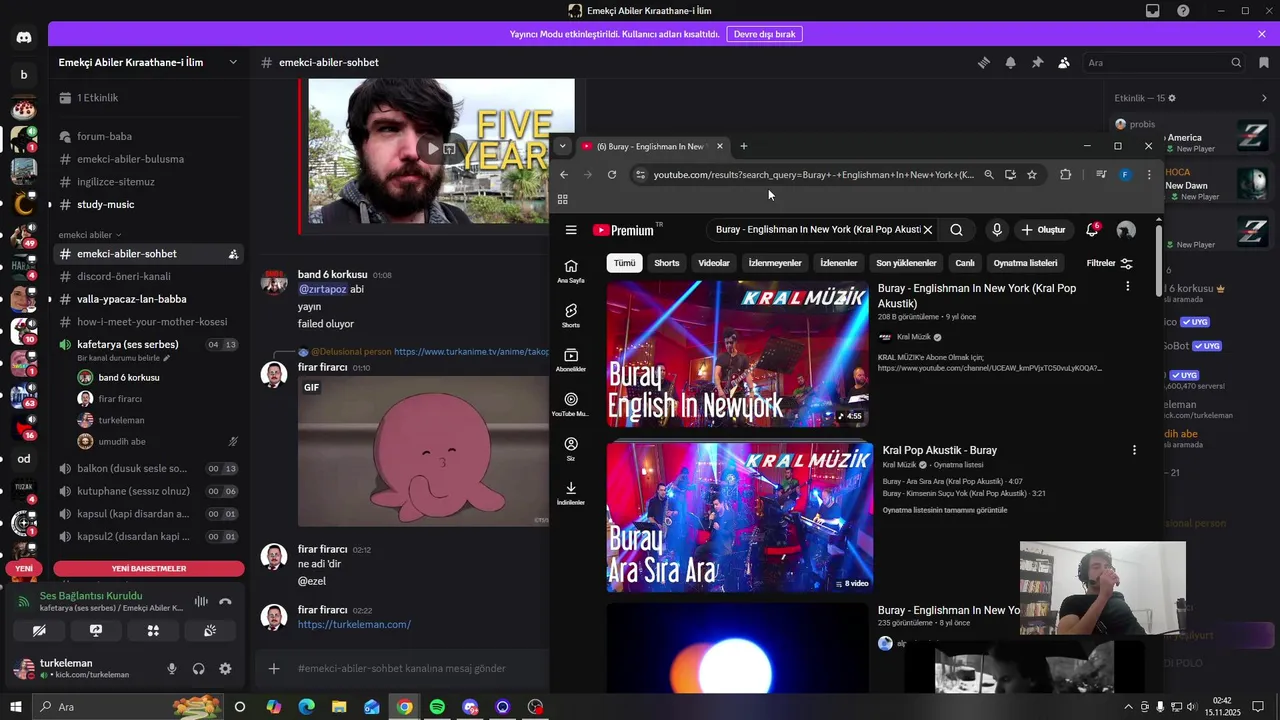Open the how-i-meet-your-mother-kosesi channel
The image size is (1280, 720).
[150, 322]
